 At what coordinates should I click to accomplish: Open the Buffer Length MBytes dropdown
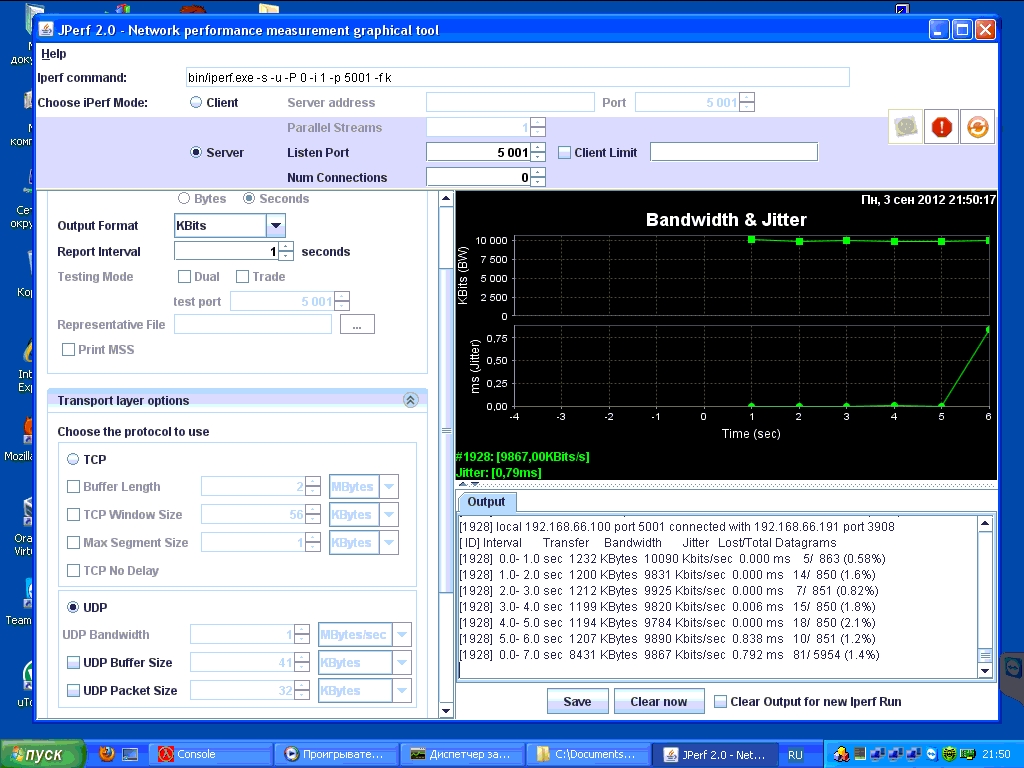point(389,487)
